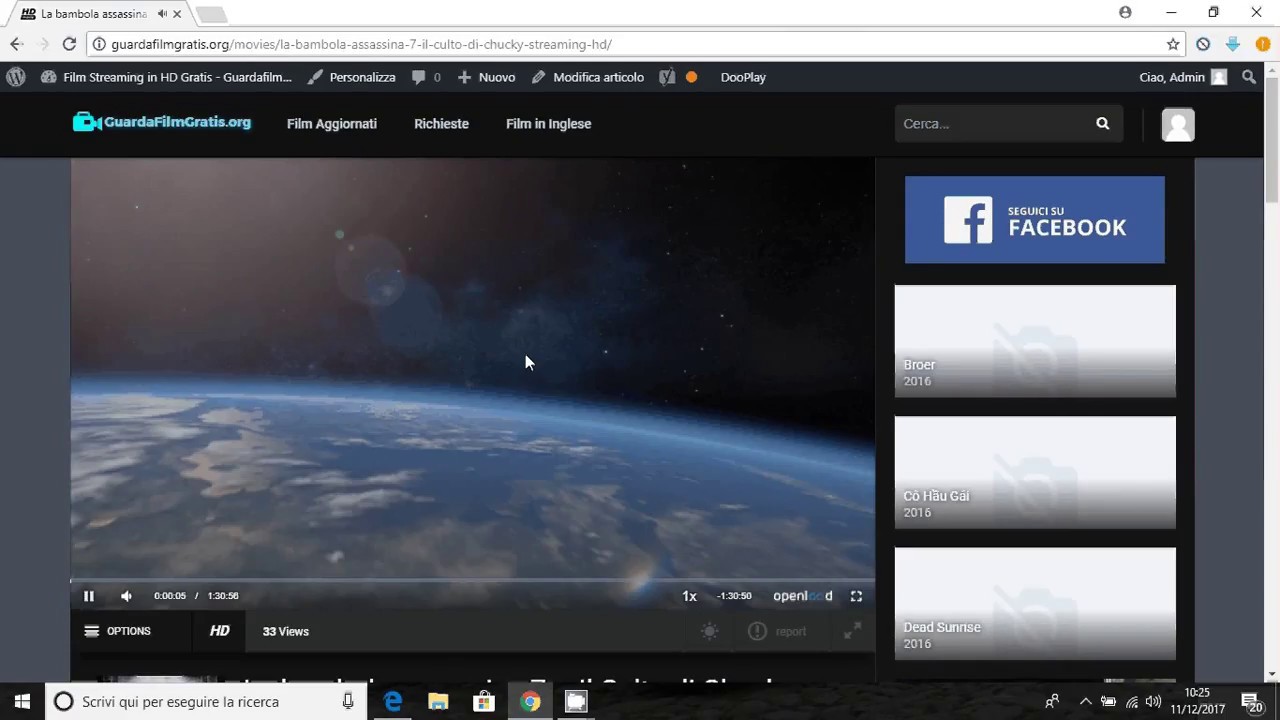
Task: Open the Broer 2016 movie card
Action: (x=1035, y=341)
